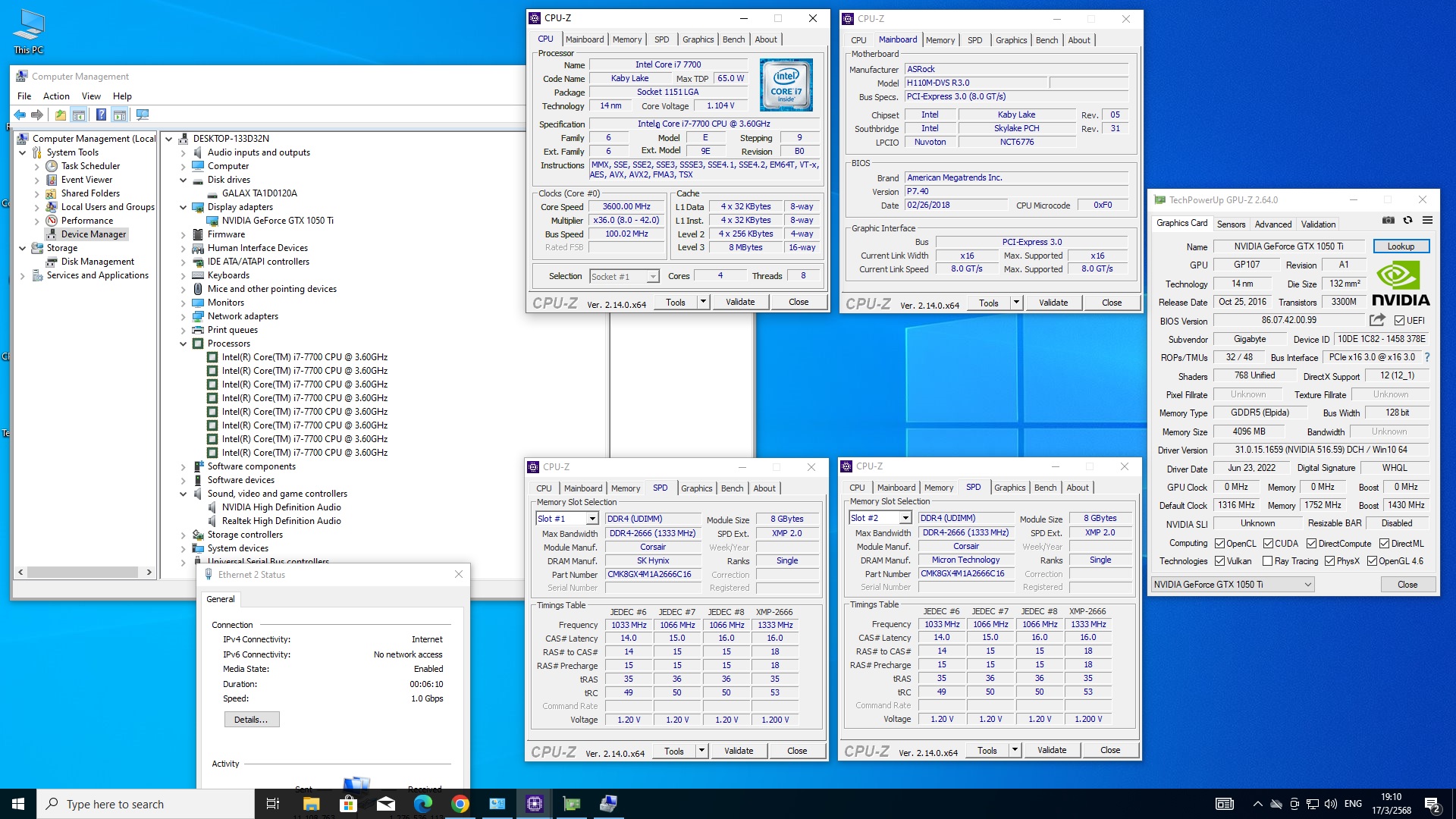Screen dimensions: 1456x819
Task: Click Validate in CPU-Z Slot #1 SPD window
Action: point(739,751)
